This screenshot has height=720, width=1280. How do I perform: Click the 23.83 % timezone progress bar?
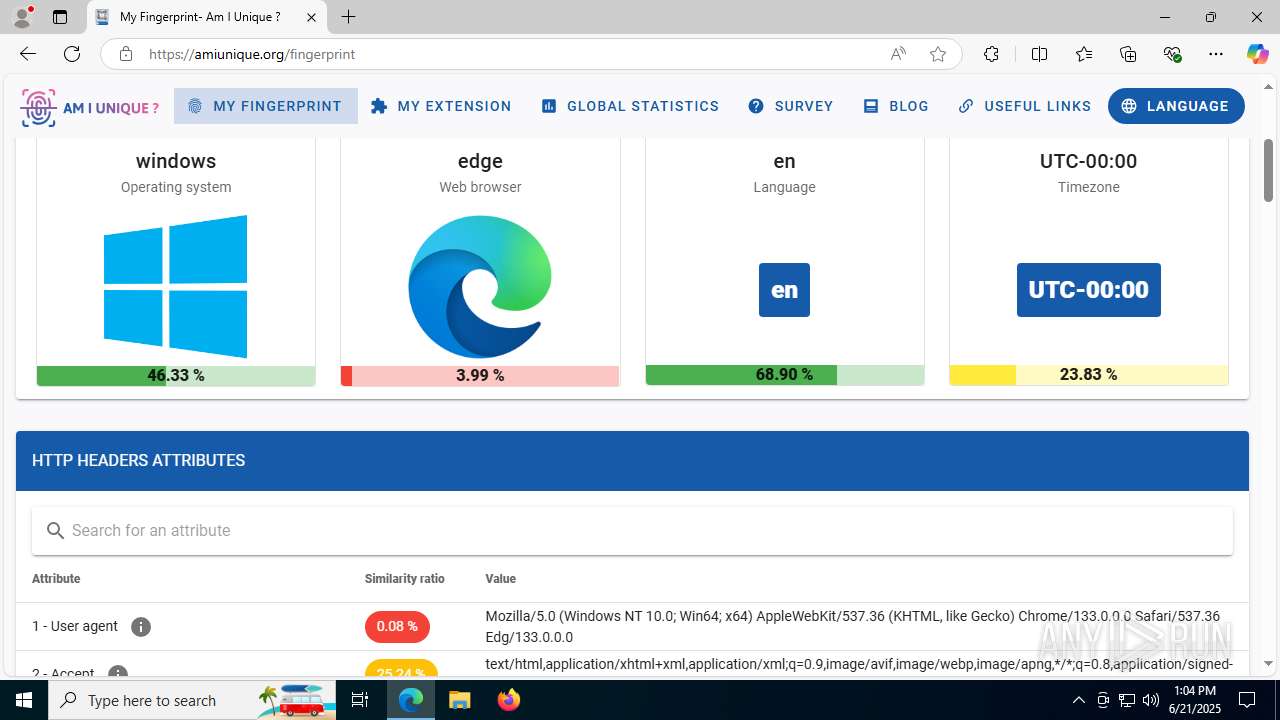[x=1088, y=375]
